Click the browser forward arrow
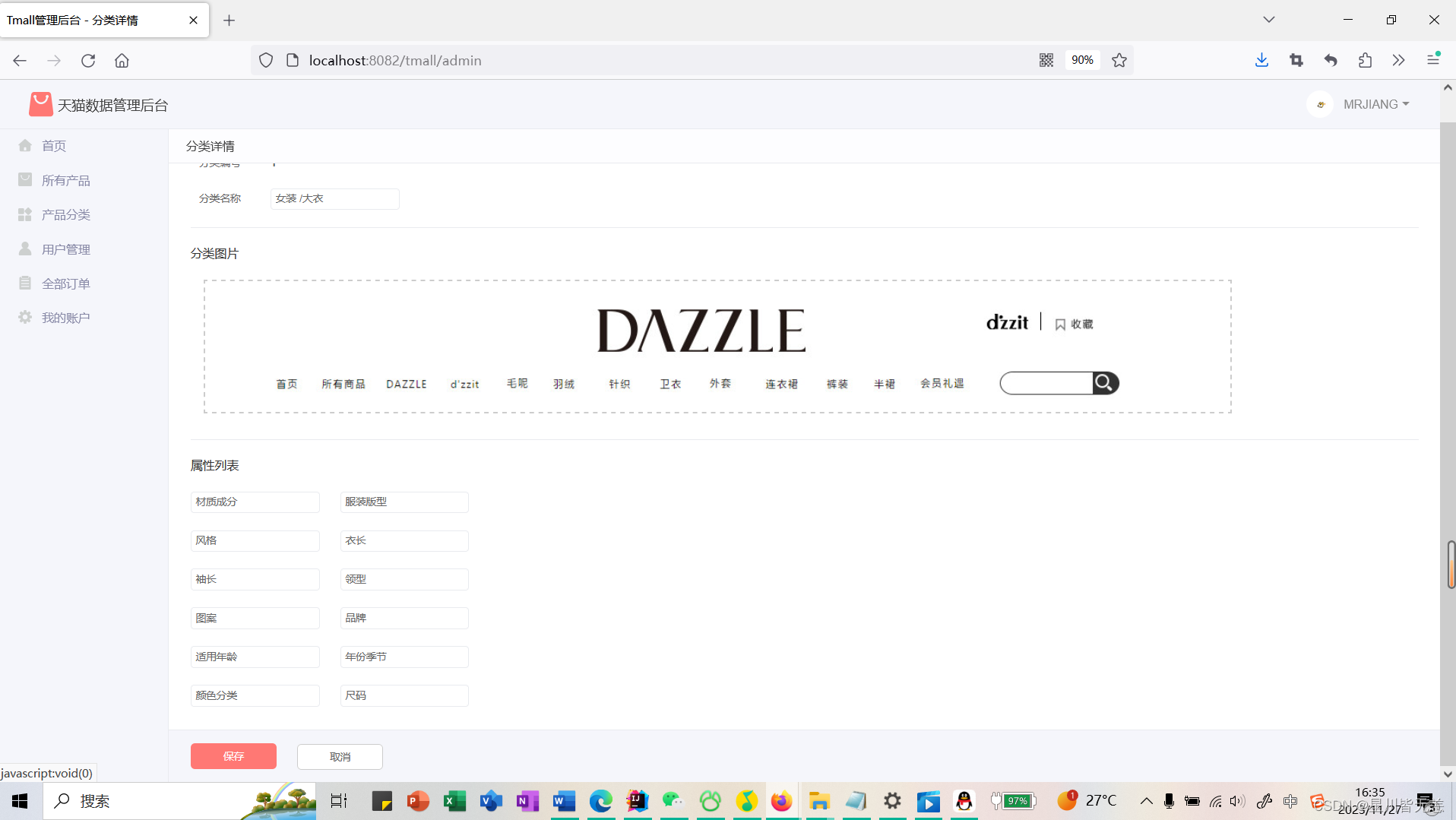This screenshot has height=820, width=1456. 54,60
